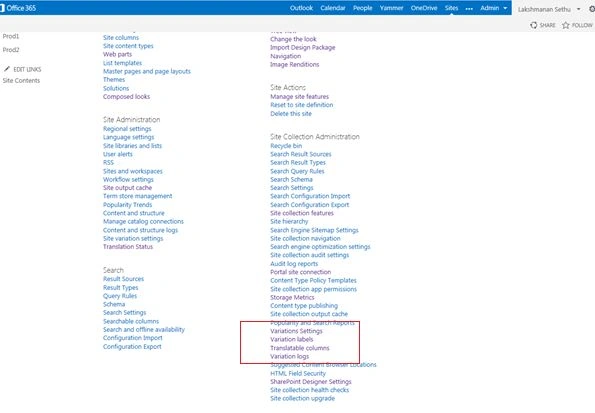Open Translatable columns link
Screen dimensions: 595x413
coord(300,348)
